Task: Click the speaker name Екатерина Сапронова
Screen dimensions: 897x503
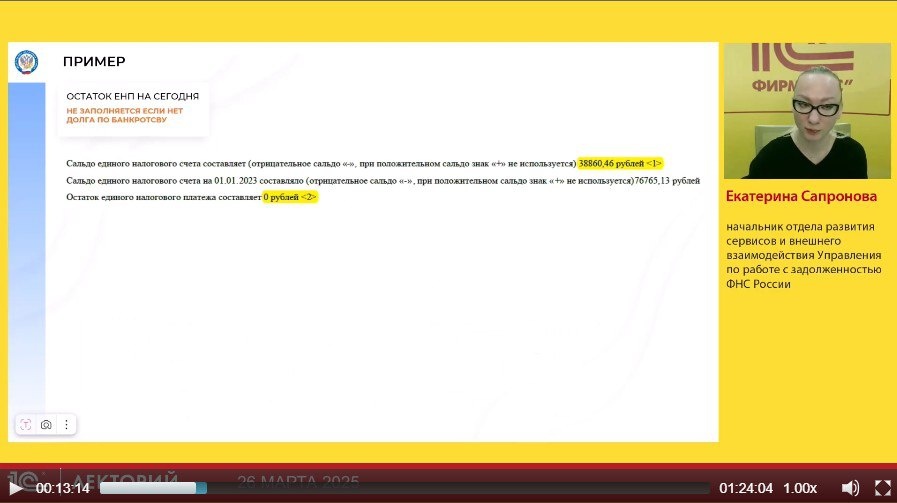Action: [x=801, y=196]
